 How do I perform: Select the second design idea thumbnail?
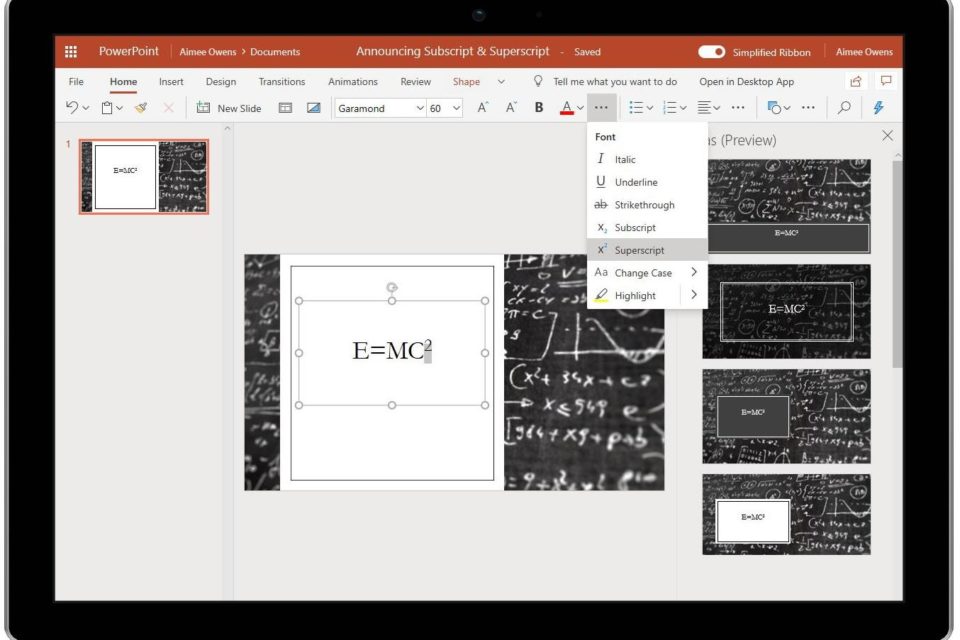pos(786,311)
